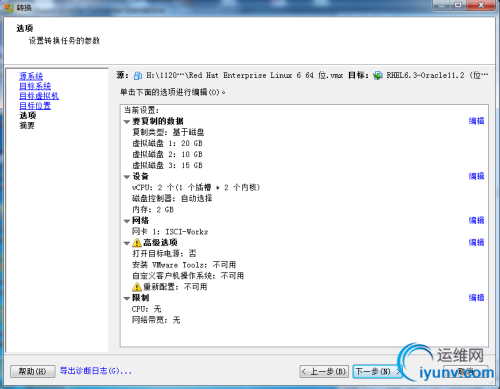The height and width of the screenshot is (389, 500).
Task: Go to the 目标虚拟机 step
Action: [x=39, y=96]
